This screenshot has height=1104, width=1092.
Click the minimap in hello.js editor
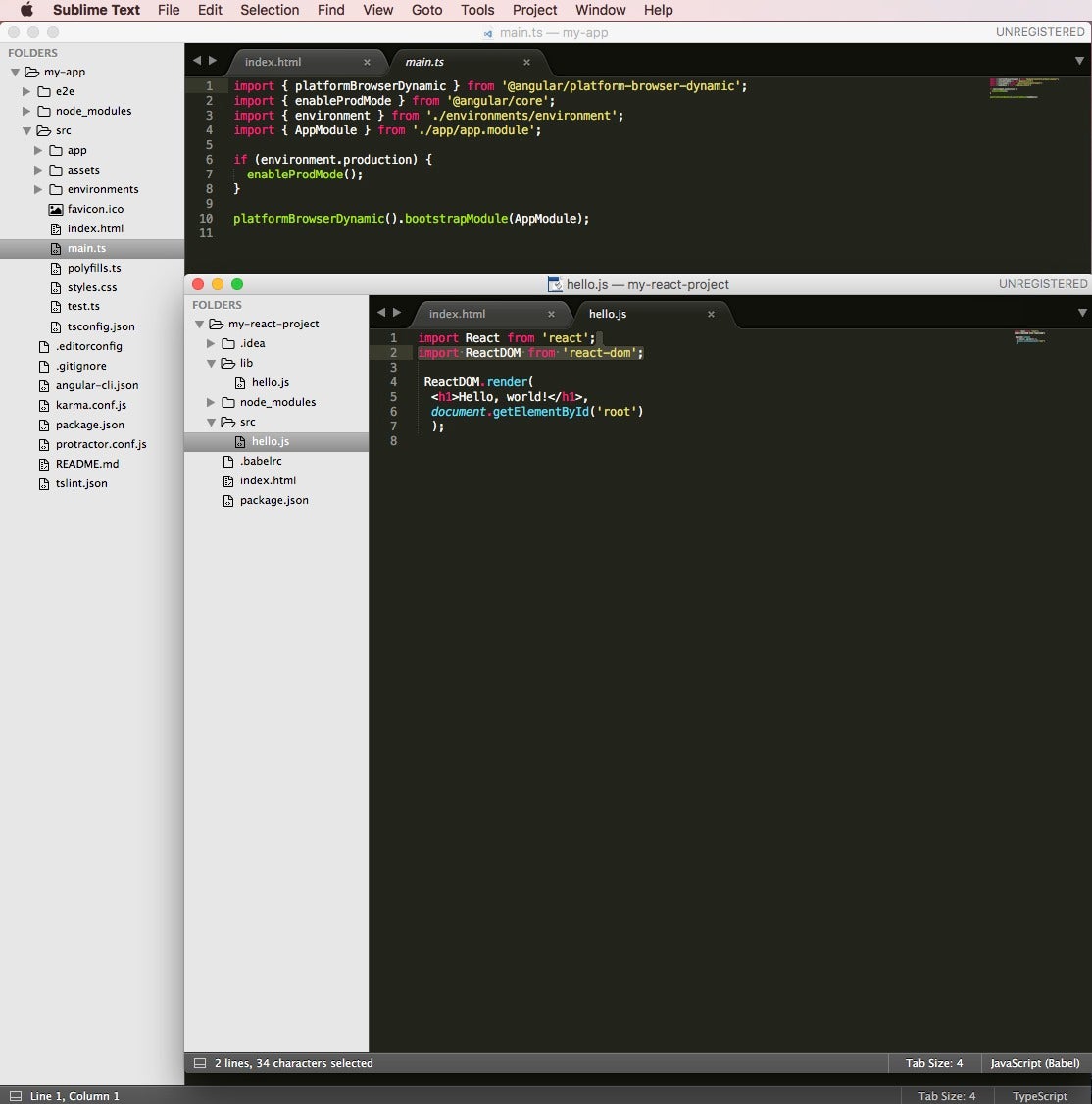tap(1029, 337)
